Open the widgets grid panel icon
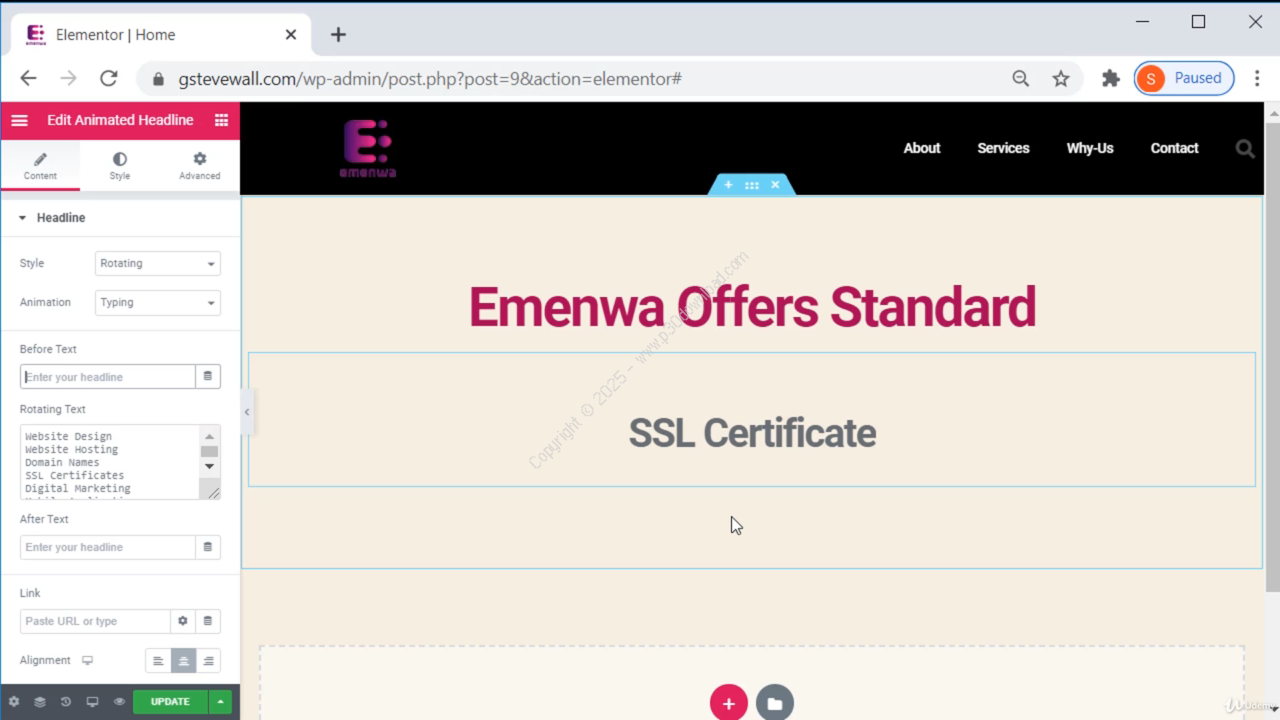 pyautogui.click(x=221, y=120)
